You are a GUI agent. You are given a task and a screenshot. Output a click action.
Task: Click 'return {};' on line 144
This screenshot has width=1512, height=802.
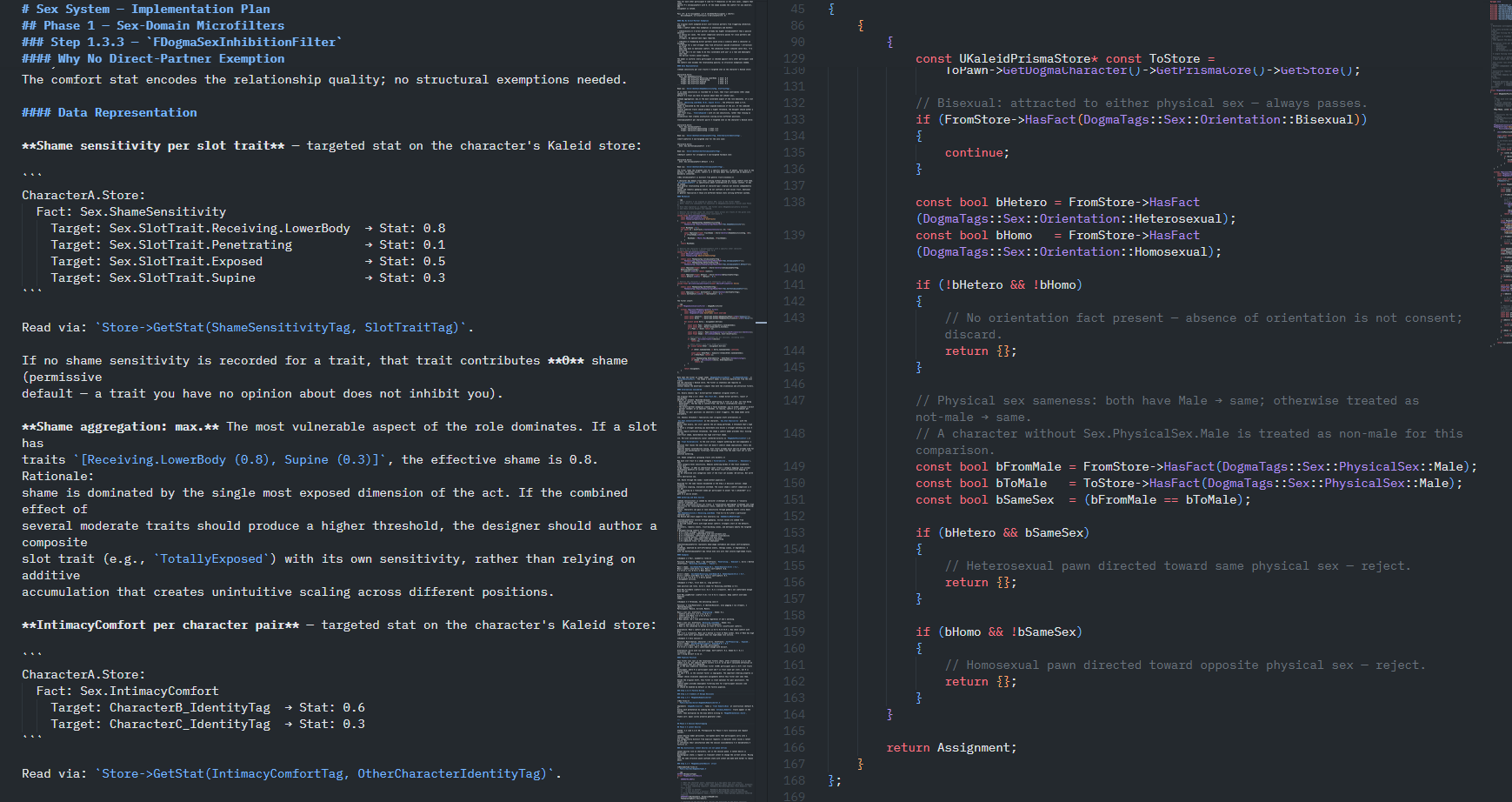pyautogui.click(x=981, y=351)
